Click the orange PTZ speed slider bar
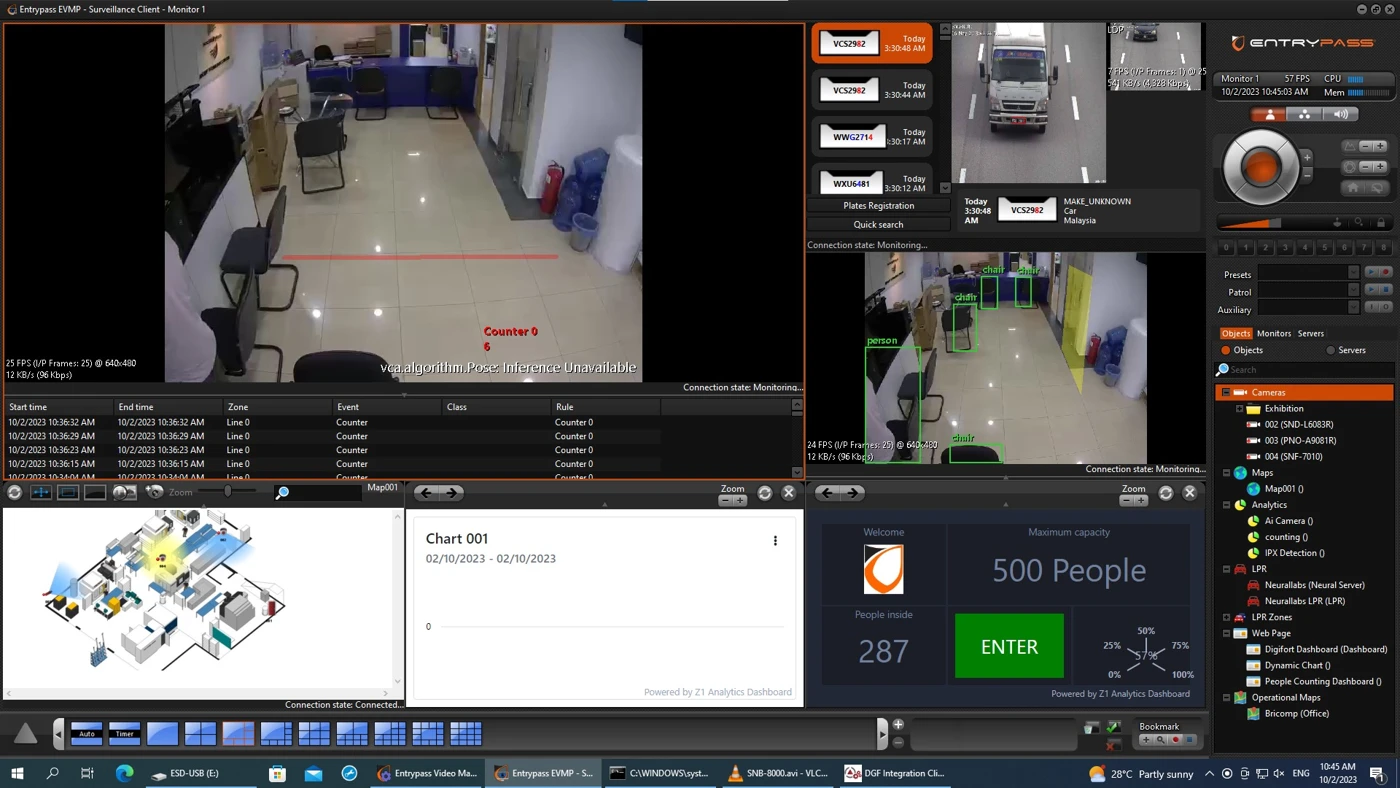This screenshot has height=788, width=1400. [1248, 223]
